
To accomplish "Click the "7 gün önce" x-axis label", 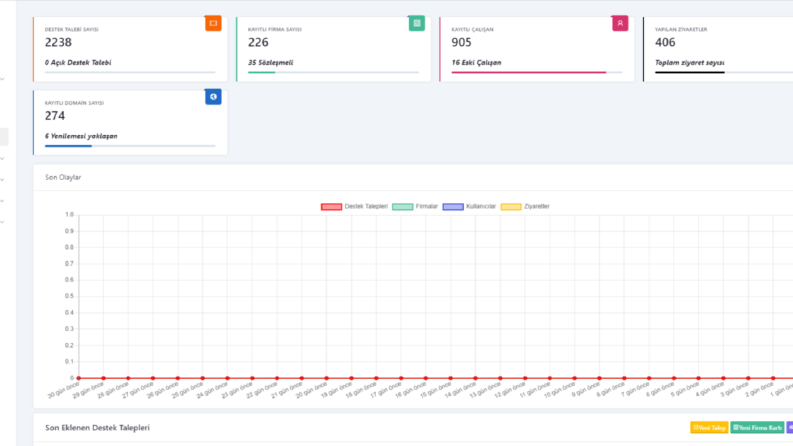I will pyautogui.click(x=635, y=390).
